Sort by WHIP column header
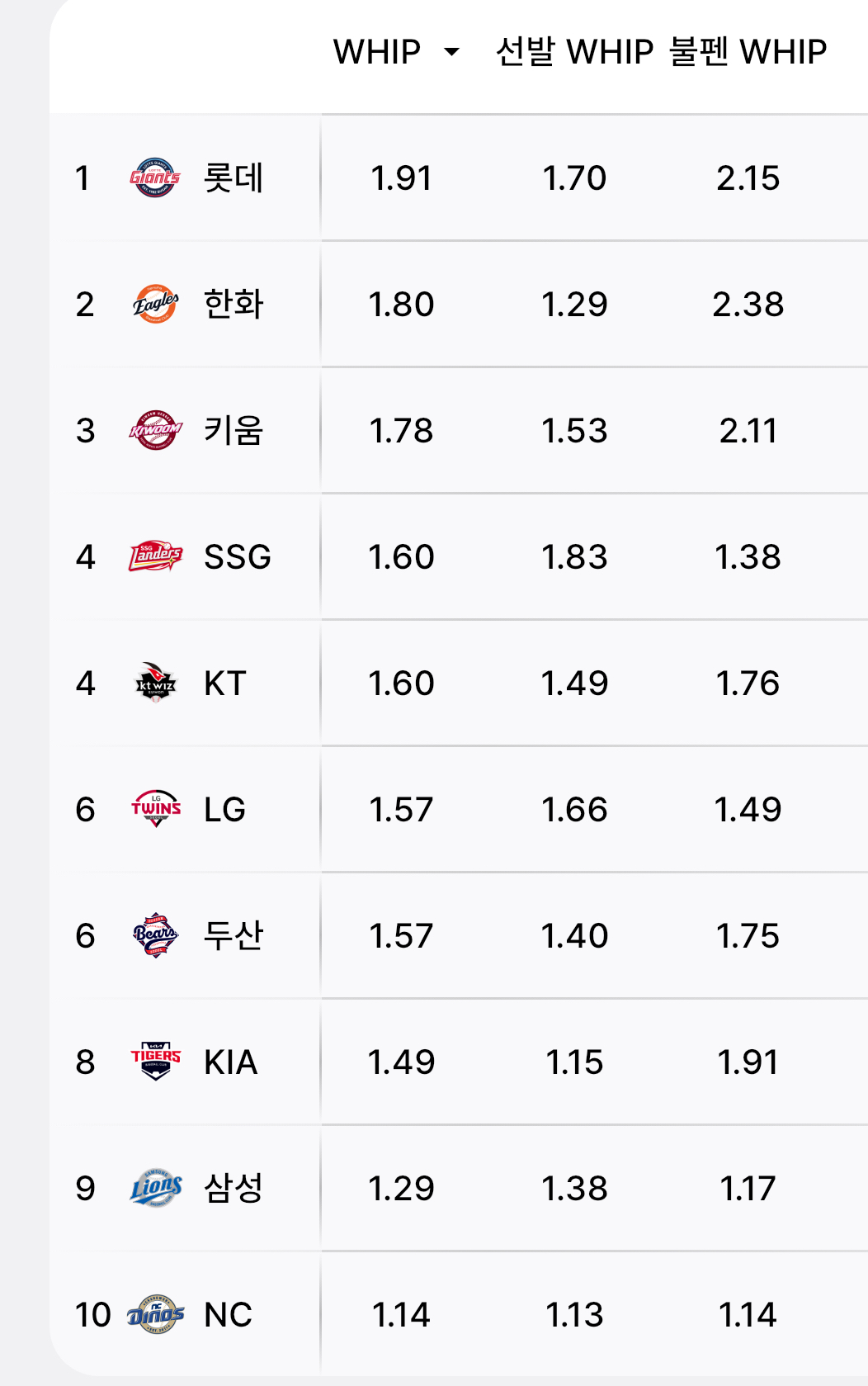 click(377, 52)
